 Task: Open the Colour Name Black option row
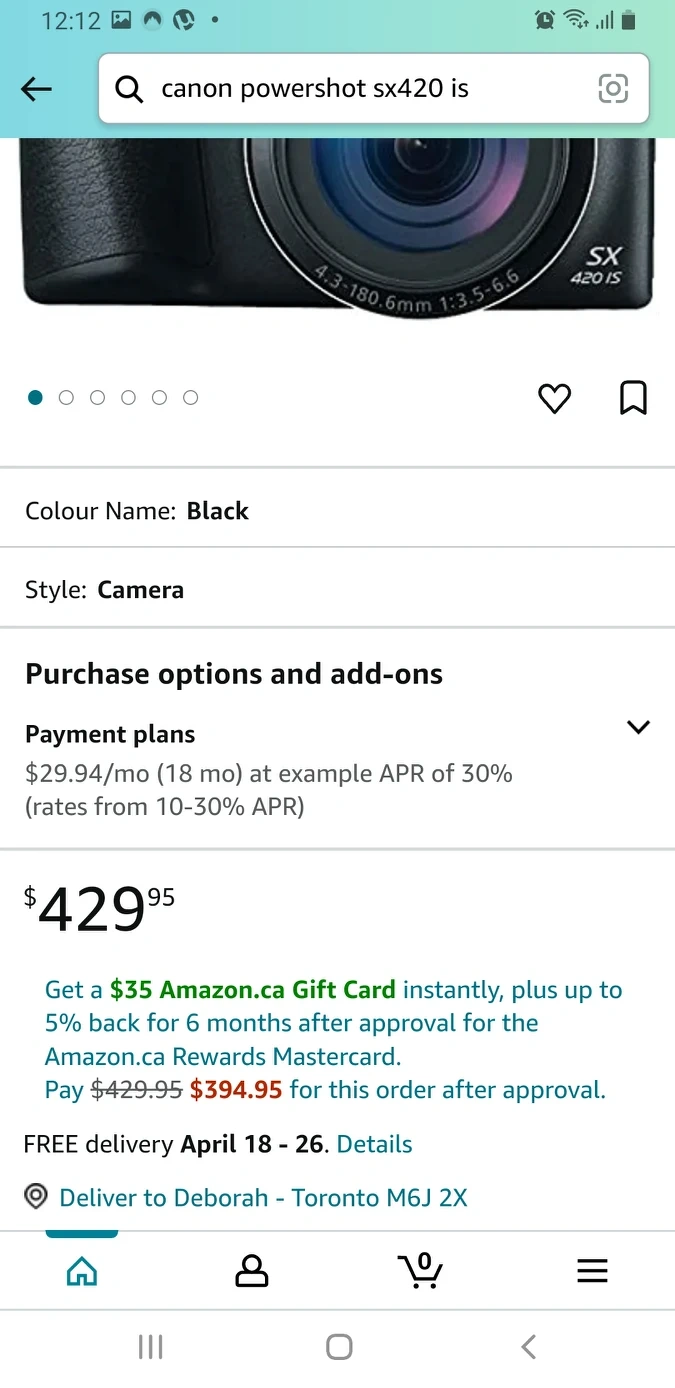(337, 511)
